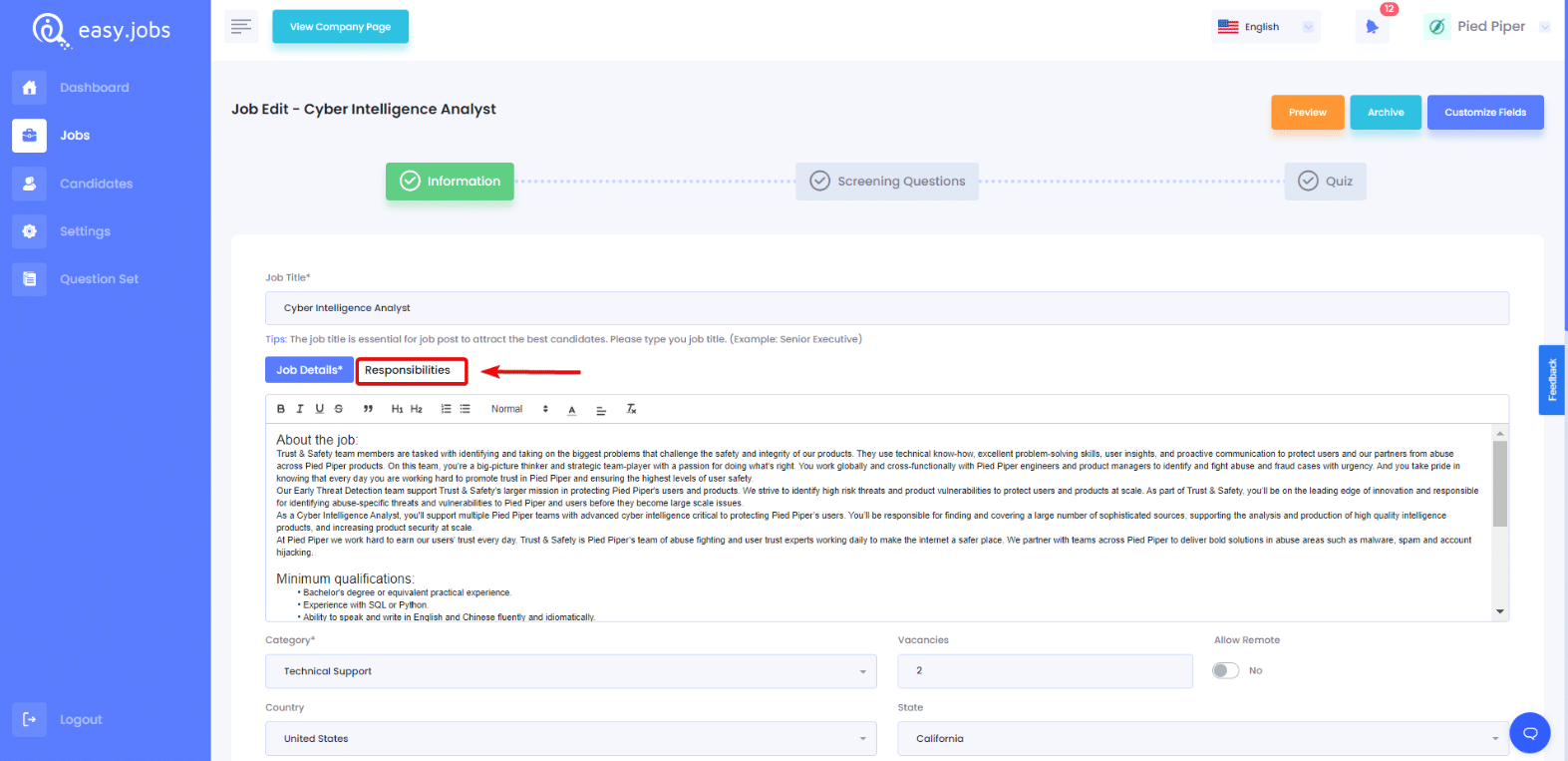Image resolution: width=1568 pixels, height=761 pixels.
Task: Open Question Set in sidebar
Action: click(x=99, y=279)
